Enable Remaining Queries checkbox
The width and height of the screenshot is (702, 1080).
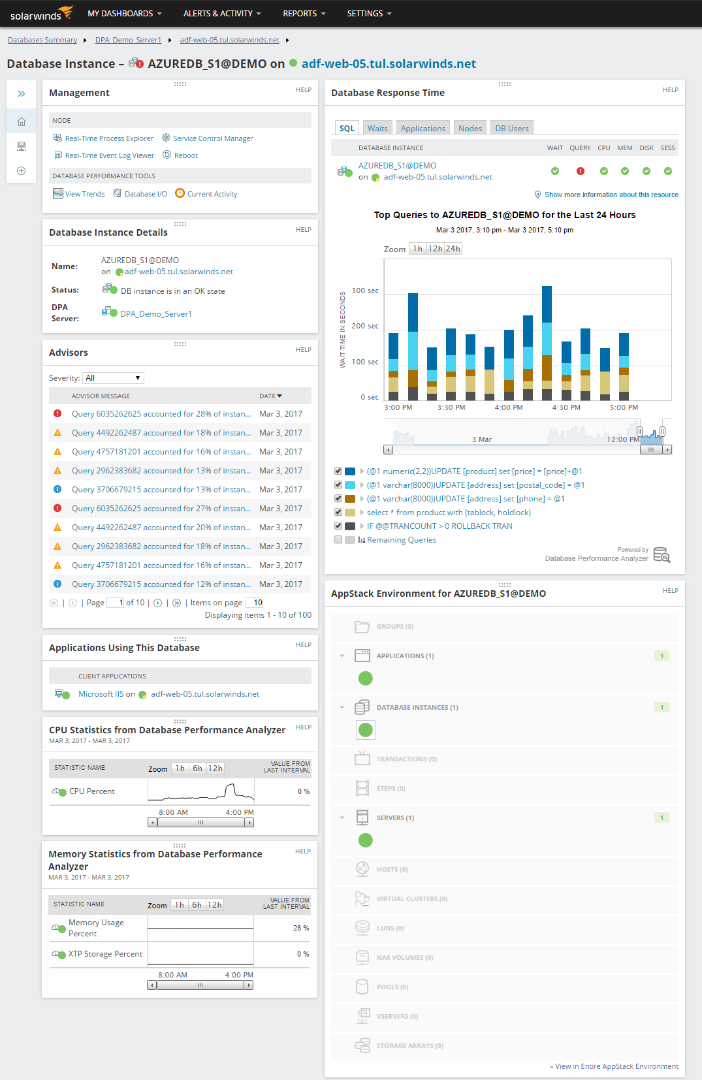(338, 540)
